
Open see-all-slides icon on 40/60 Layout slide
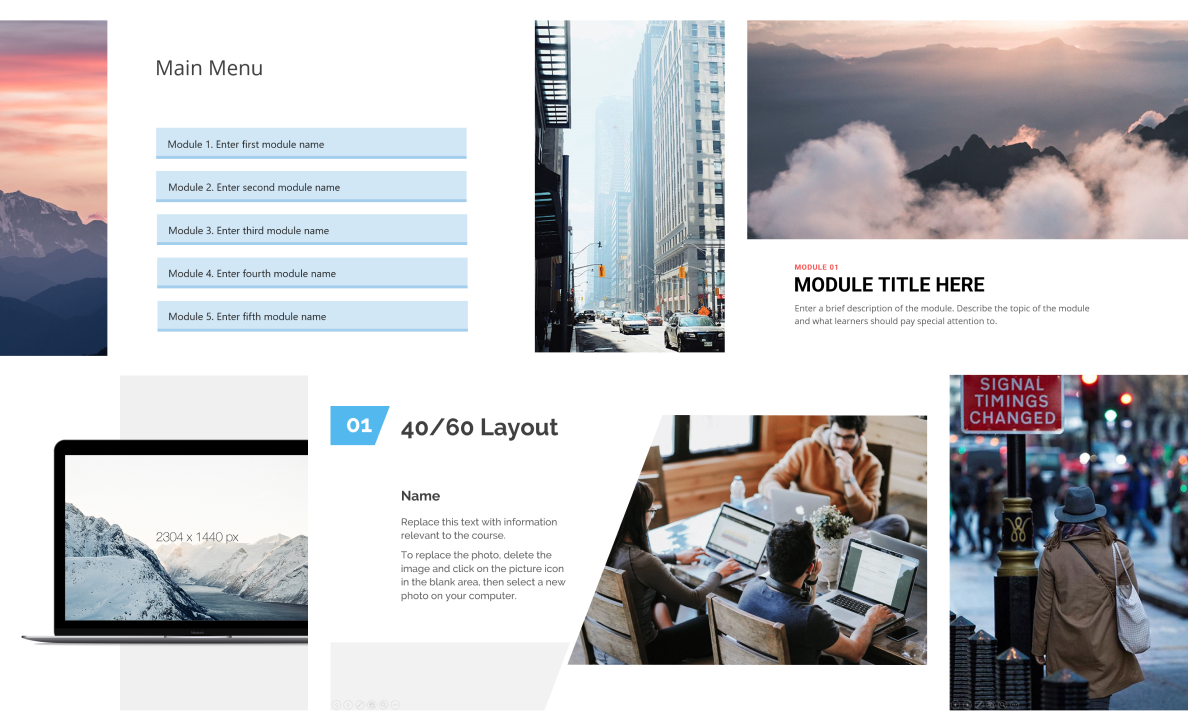click(372, 705)
